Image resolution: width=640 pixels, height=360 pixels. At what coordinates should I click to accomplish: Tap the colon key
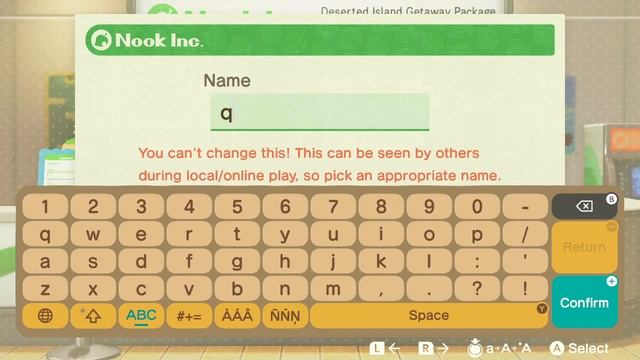pyautogui.click(x=477, y=261)
